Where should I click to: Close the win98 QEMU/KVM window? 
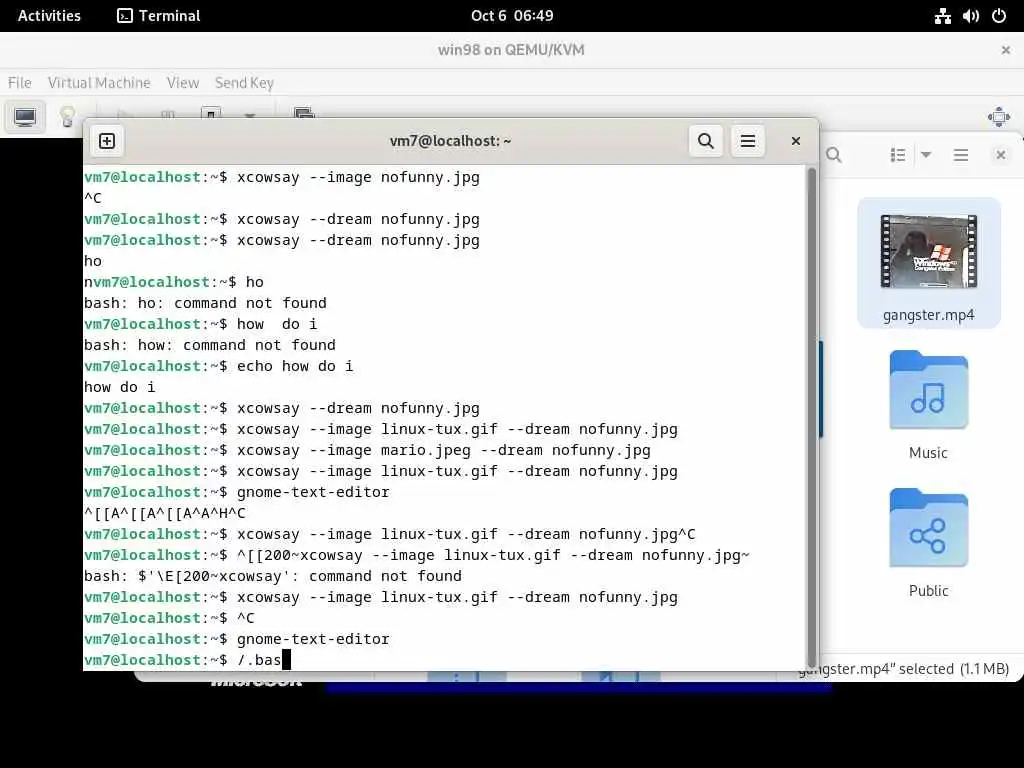1006,50
